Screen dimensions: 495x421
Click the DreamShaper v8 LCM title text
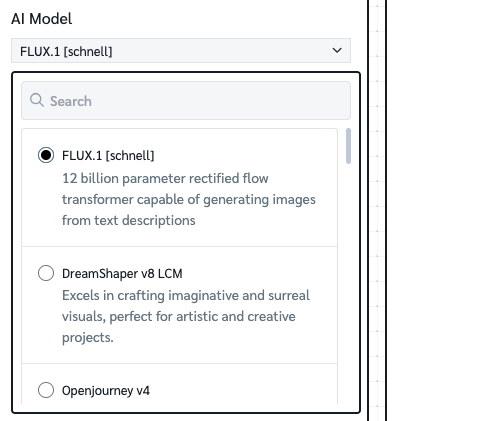[x=122, y=274]
